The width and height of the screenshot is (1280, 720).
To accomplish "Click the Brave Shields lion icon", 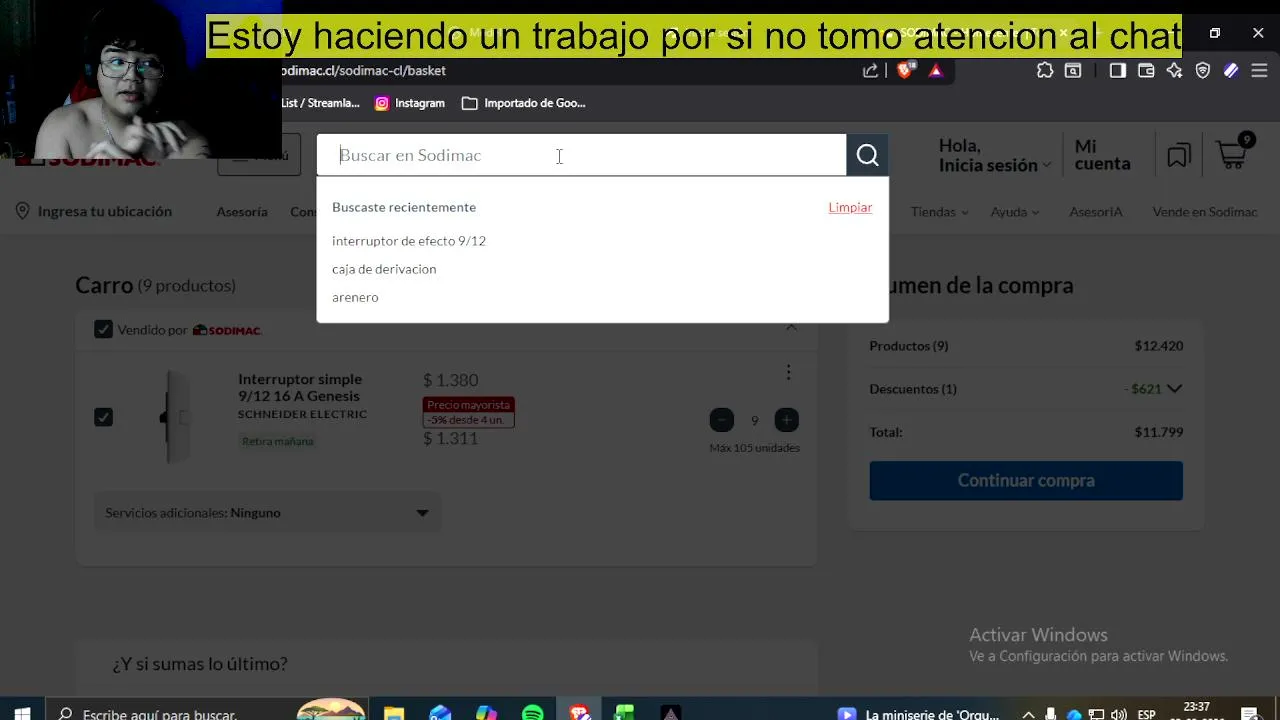I will pyautogui.click(x=905, y=70).
